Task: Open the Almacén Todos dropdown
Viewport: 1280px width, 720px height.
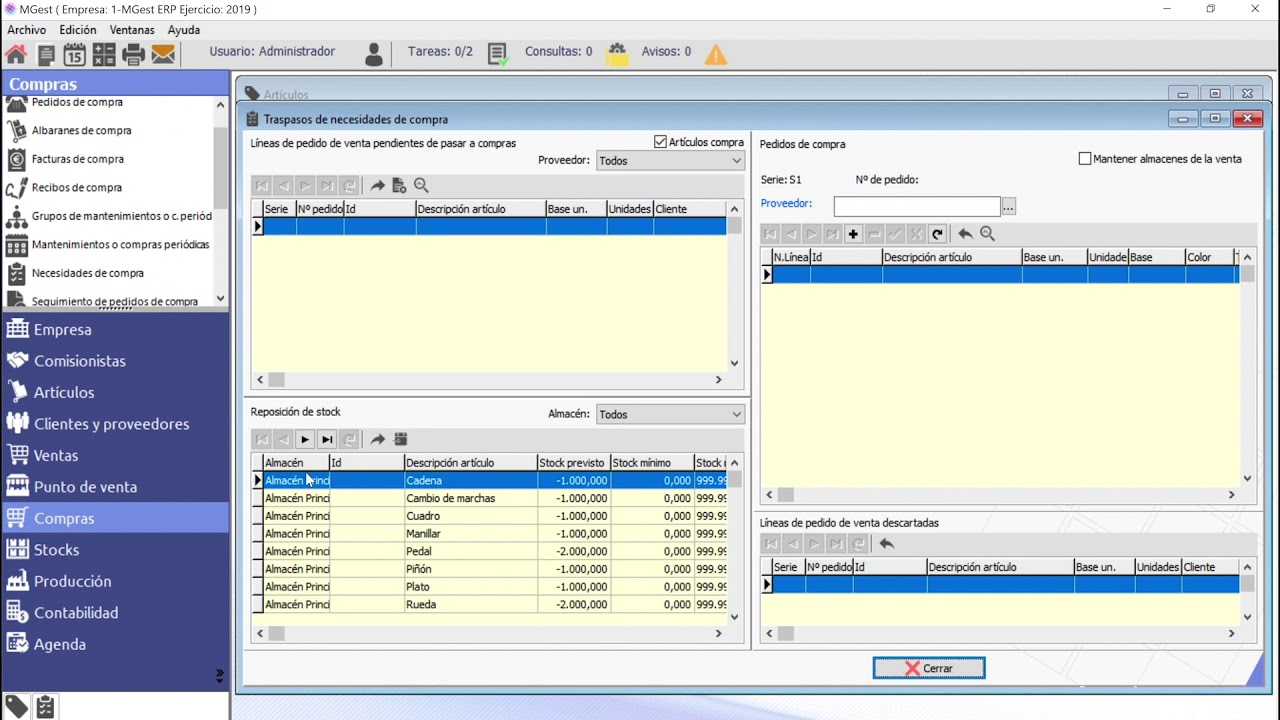Action: (670, 415)
